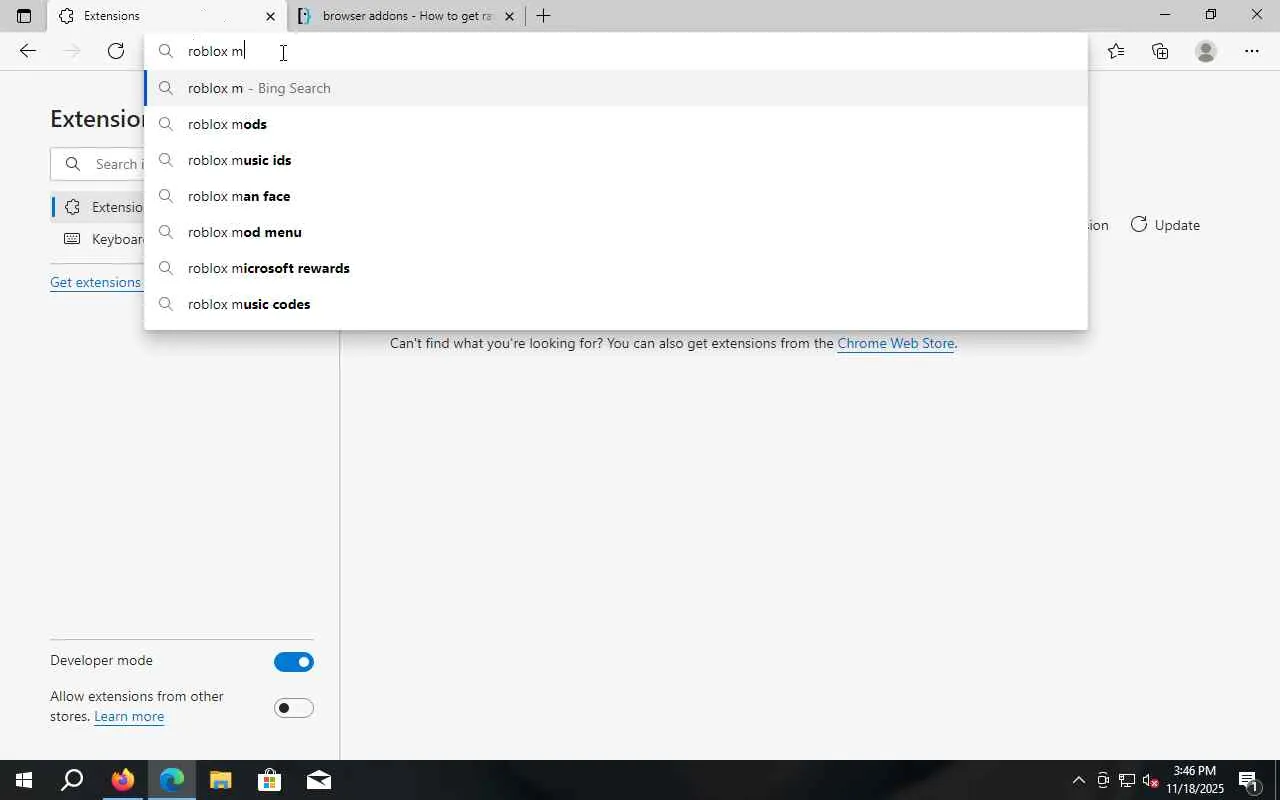Go back using the back arrow
Screen dimensions: 1280x800
tap(28, 51)
